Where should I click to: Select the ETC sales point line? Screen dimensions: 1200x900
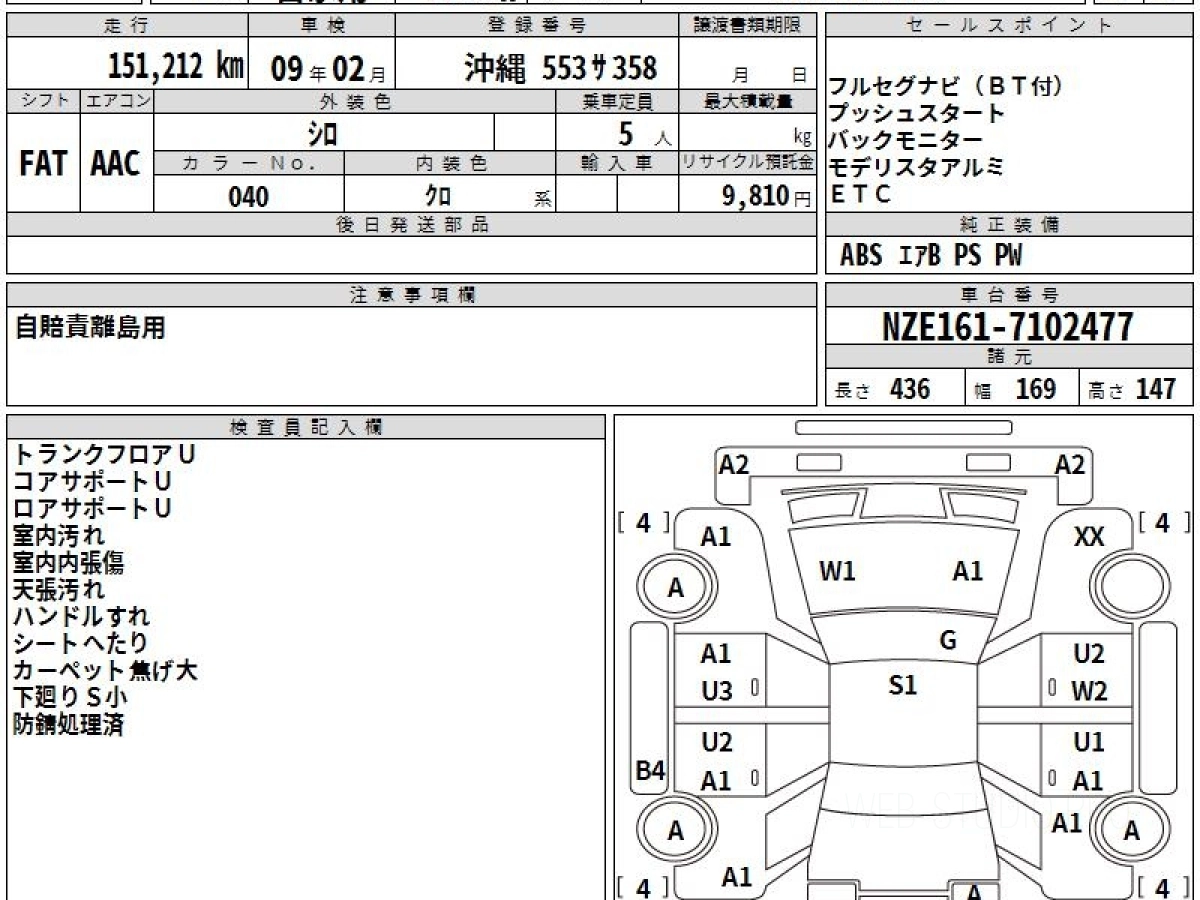coord(860,195)
